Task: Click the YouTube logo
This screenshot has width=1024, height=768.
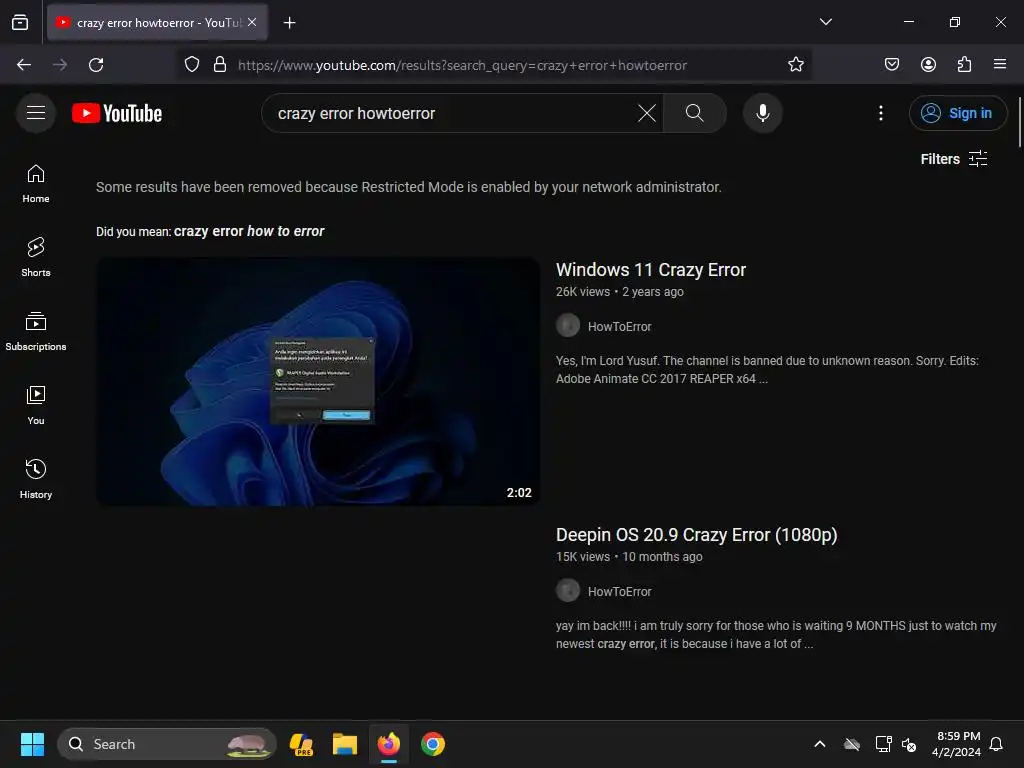Action: click(117, 113)
